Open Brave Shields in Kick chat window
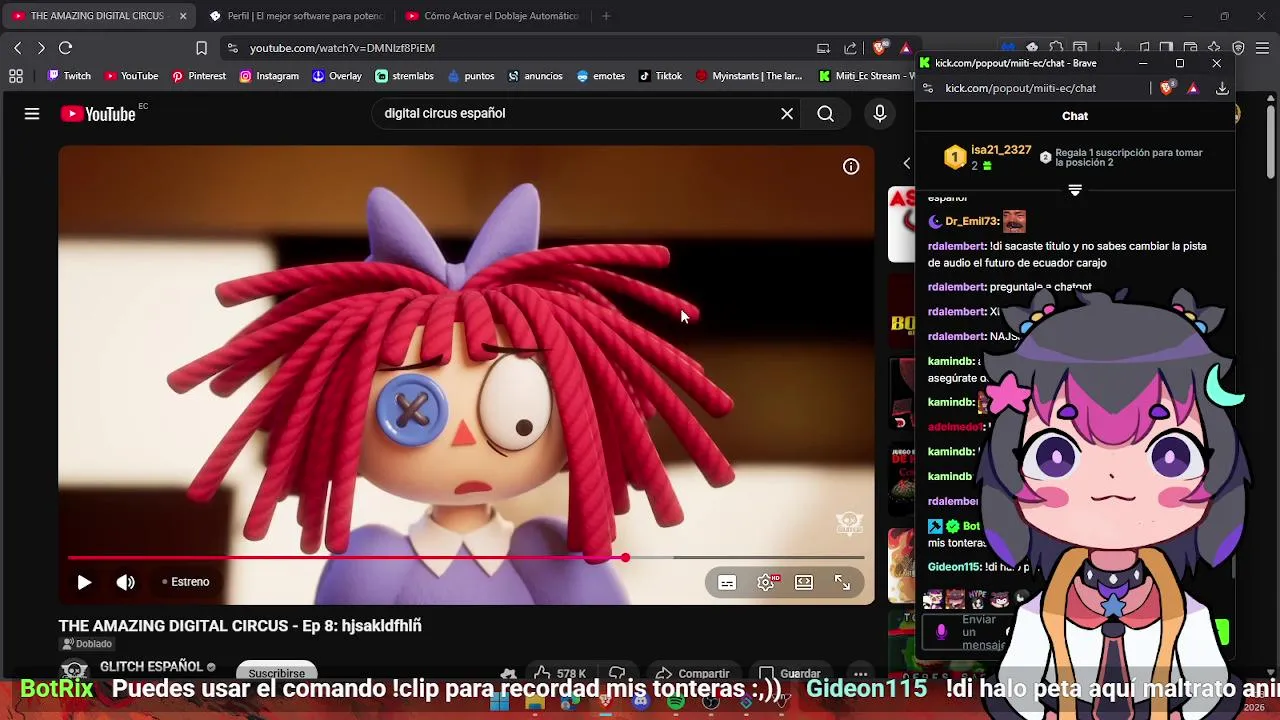1280x720 pixels. (x=1167, y=88)
